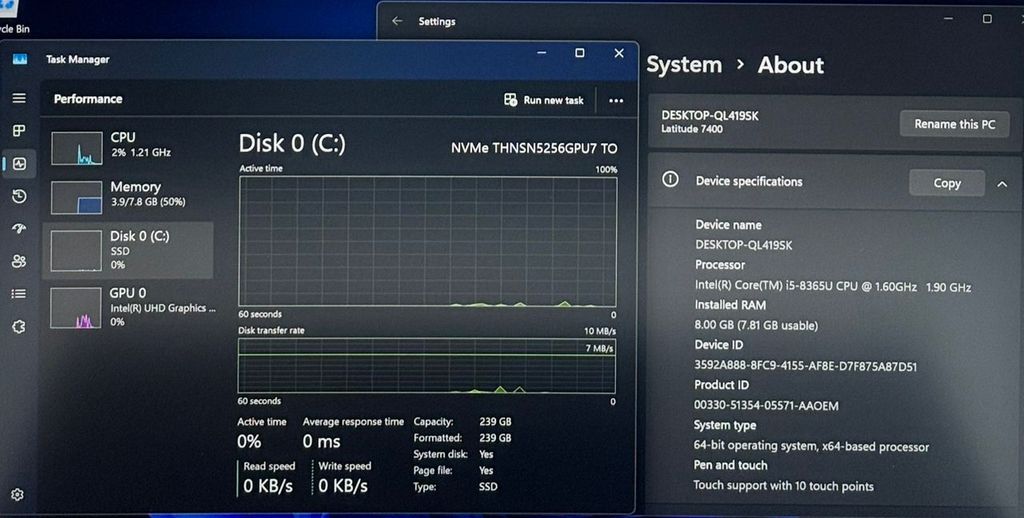
Task: Select the Disk 0 (C:) item
Action: click(x=127, y=249)
